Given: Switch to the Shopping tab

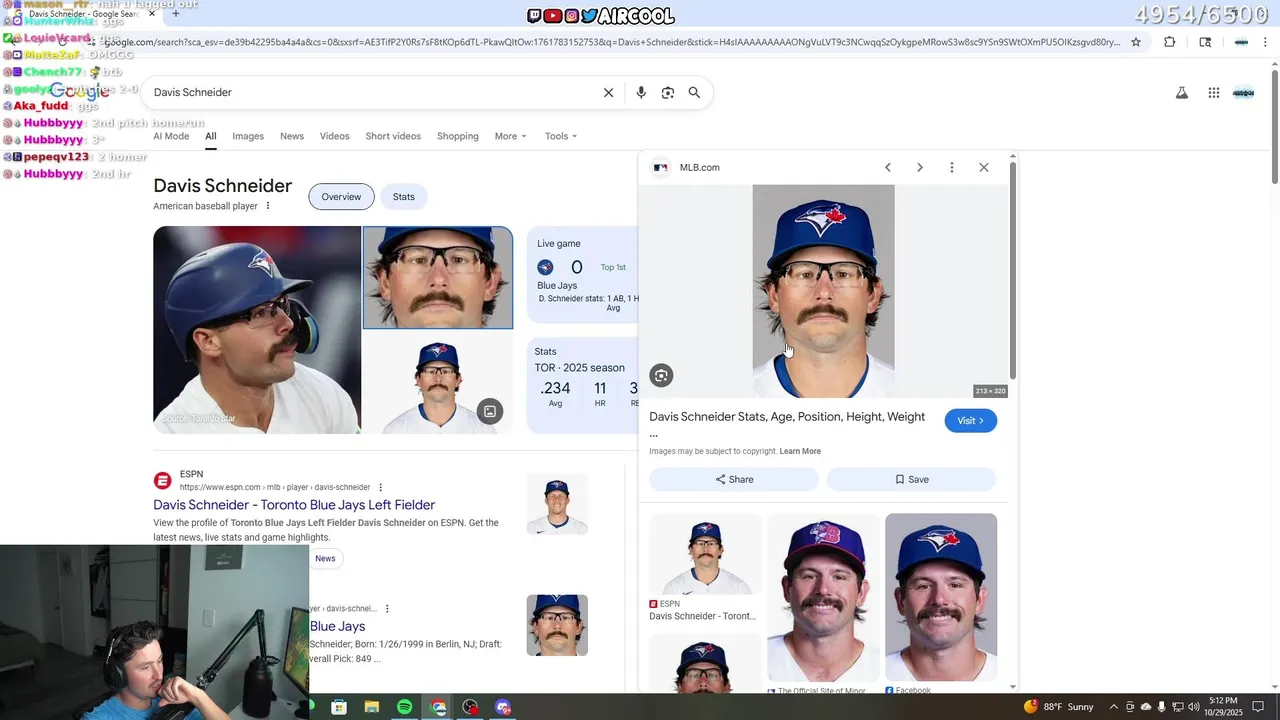Looking at the screenshot, I should (458, 136).
